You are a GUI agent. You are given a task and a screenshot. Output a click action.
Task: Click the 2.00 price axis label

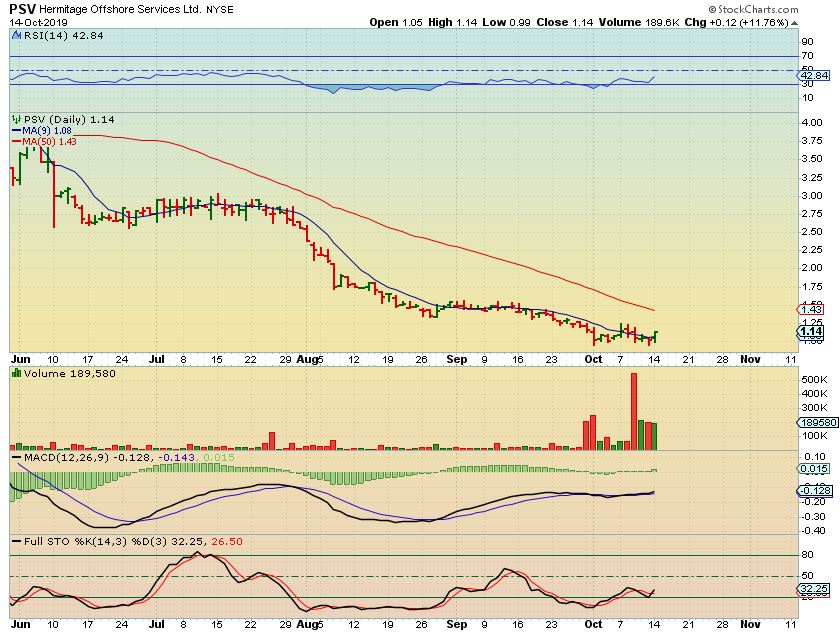point(812,268)
